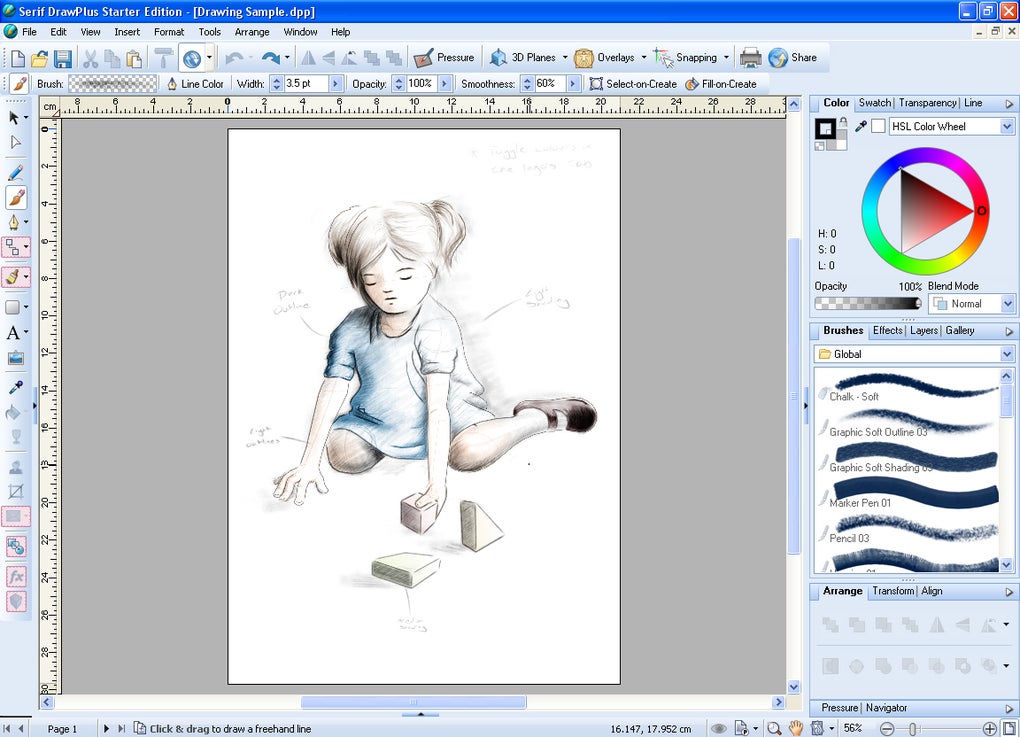Open the Global brush category dropdown
1020x737 pixels.
tap(1007, 355)
